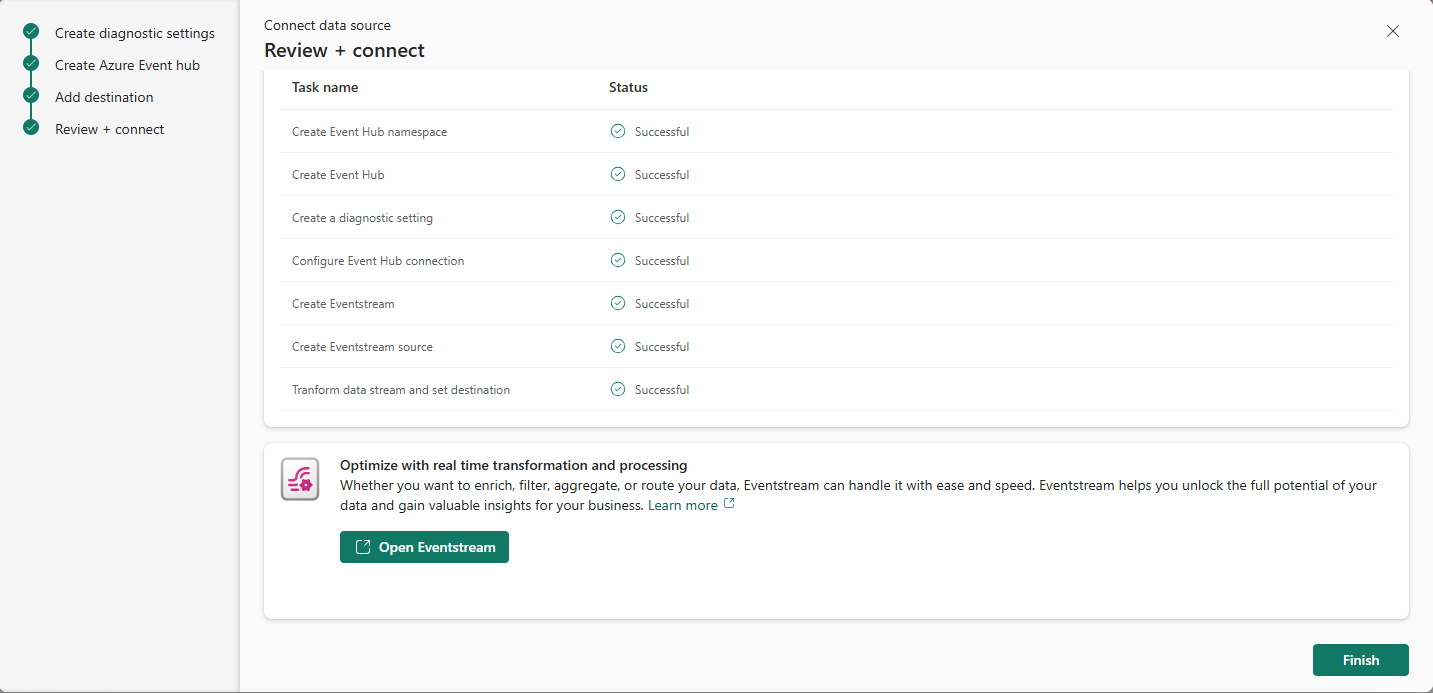Select the Review + connect step
1433x693 pixels.
pos(109,129)
